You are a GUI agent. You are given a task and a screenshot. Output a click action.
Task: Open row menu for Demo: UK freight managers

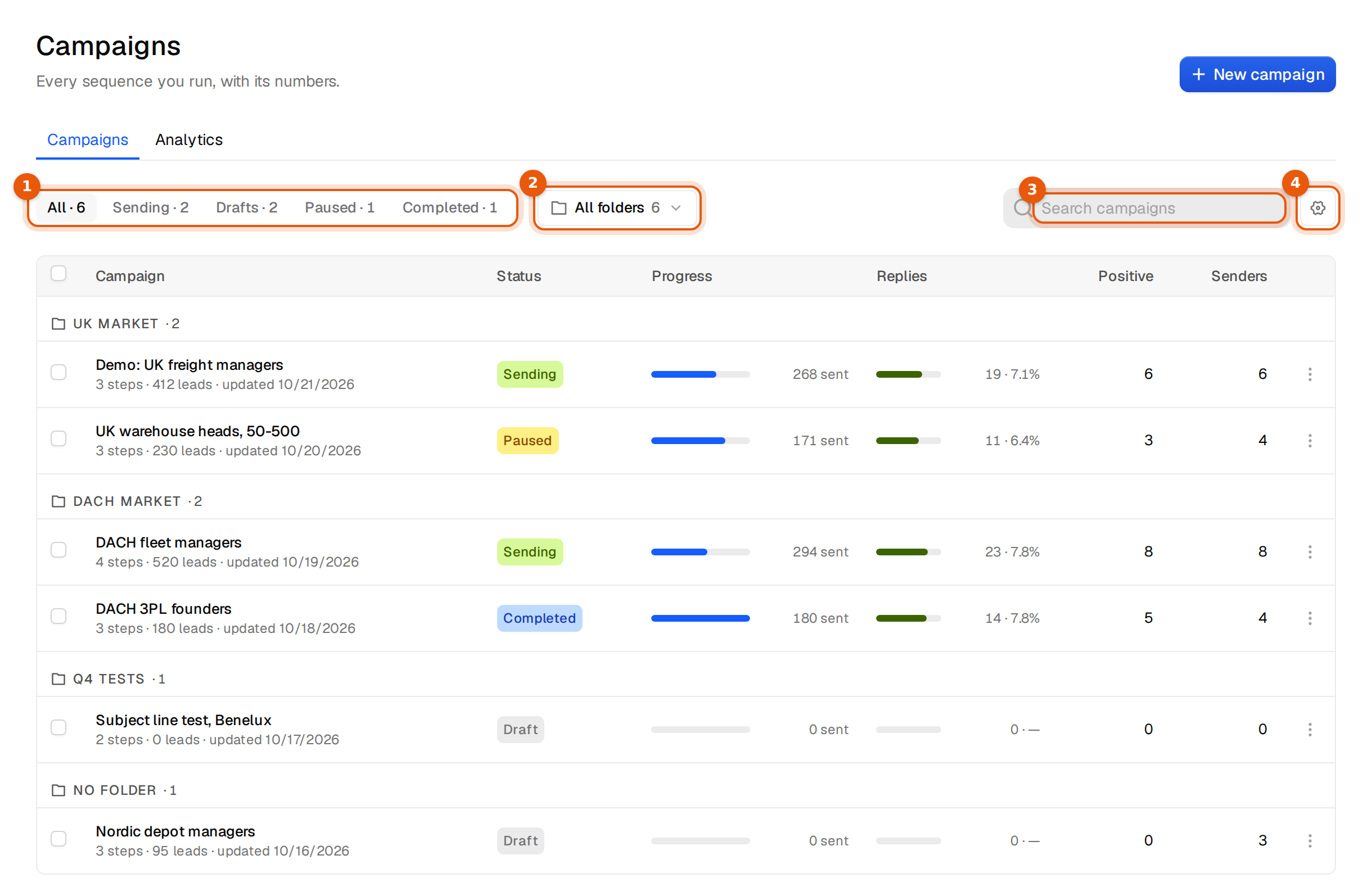point(1310,374)
